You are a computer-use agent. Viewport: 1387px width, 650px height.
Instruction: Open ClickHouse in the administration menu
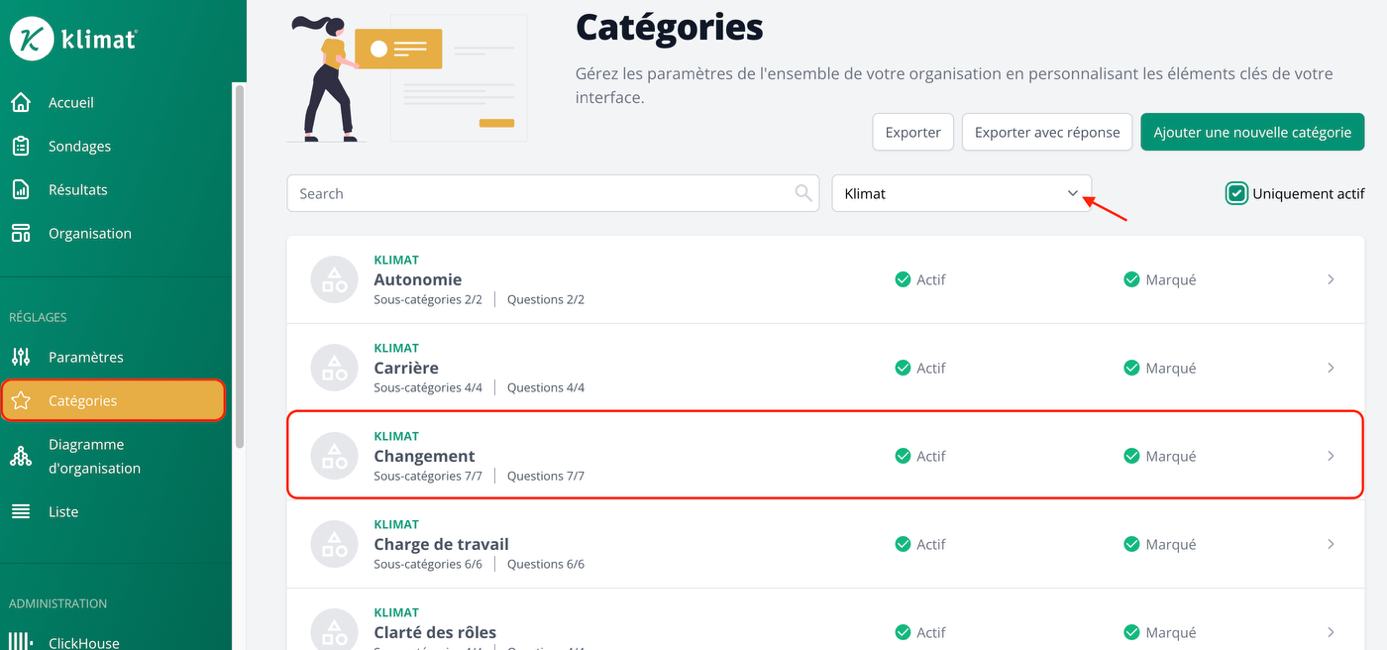84,642
